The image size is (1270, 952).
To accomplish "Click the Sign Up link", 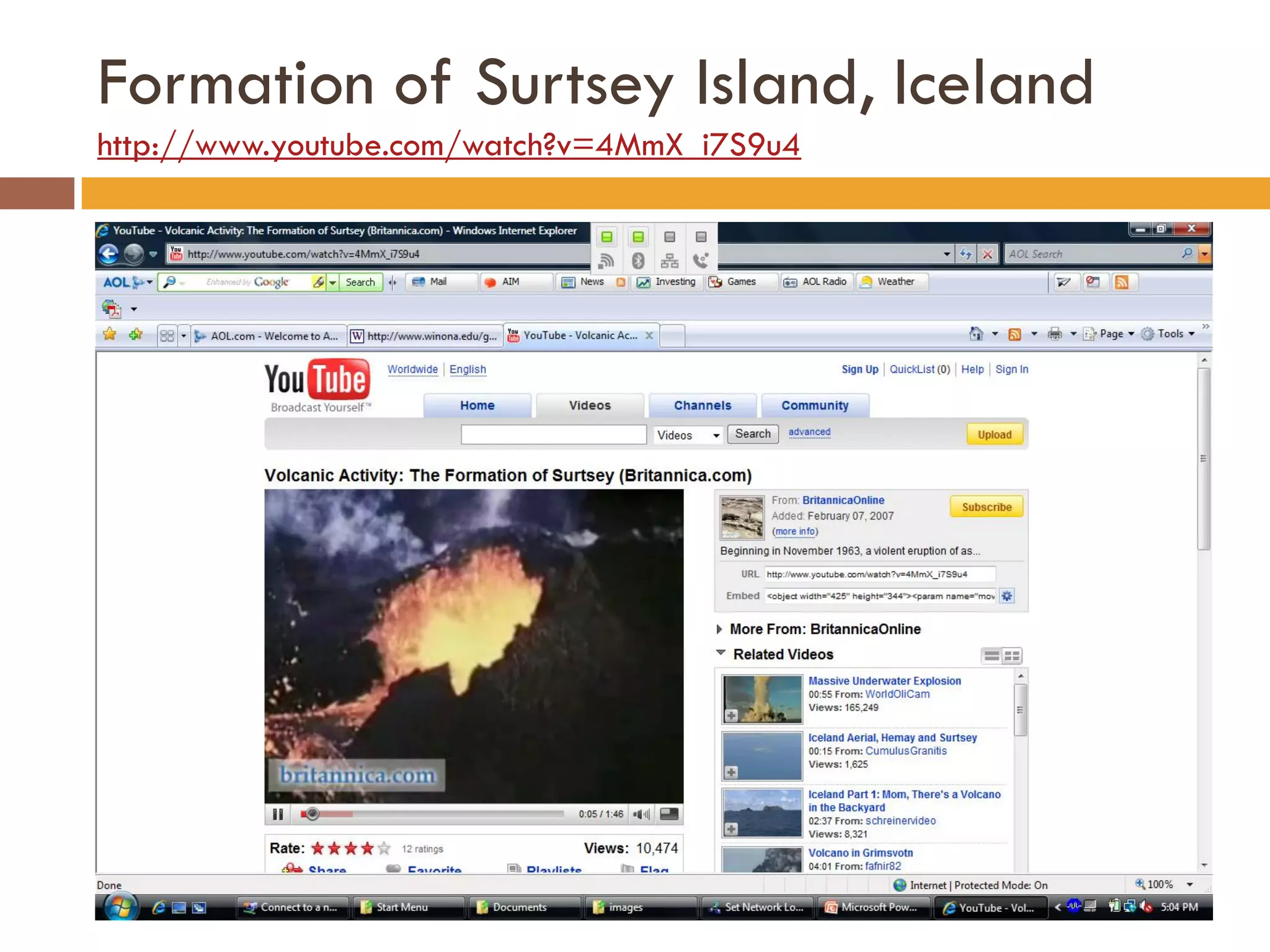I will click(x=859, y=369).
